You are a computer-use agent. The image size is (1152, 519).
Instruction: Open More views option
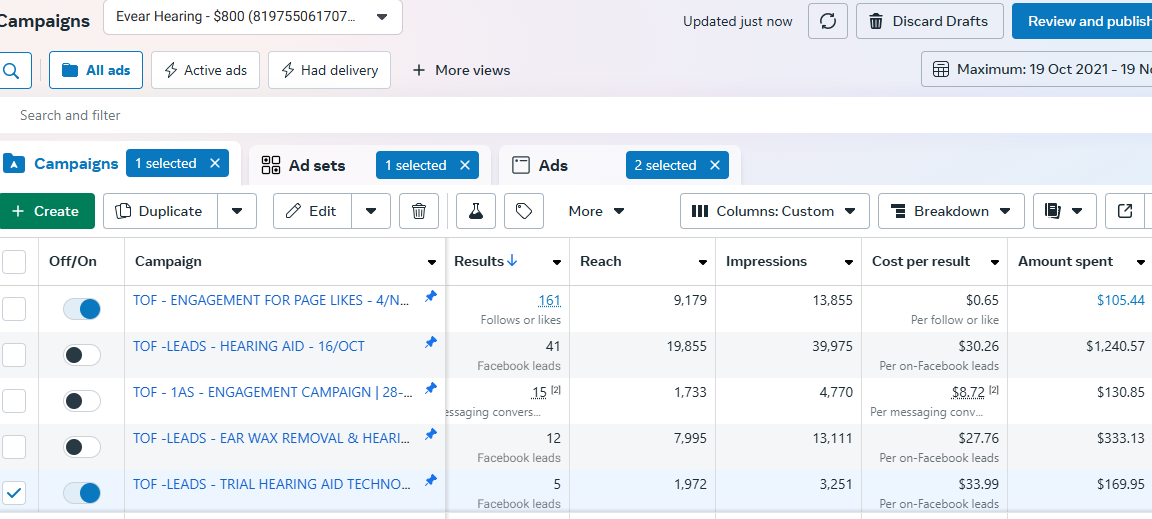pyautogui.click(x=461, y=70)
